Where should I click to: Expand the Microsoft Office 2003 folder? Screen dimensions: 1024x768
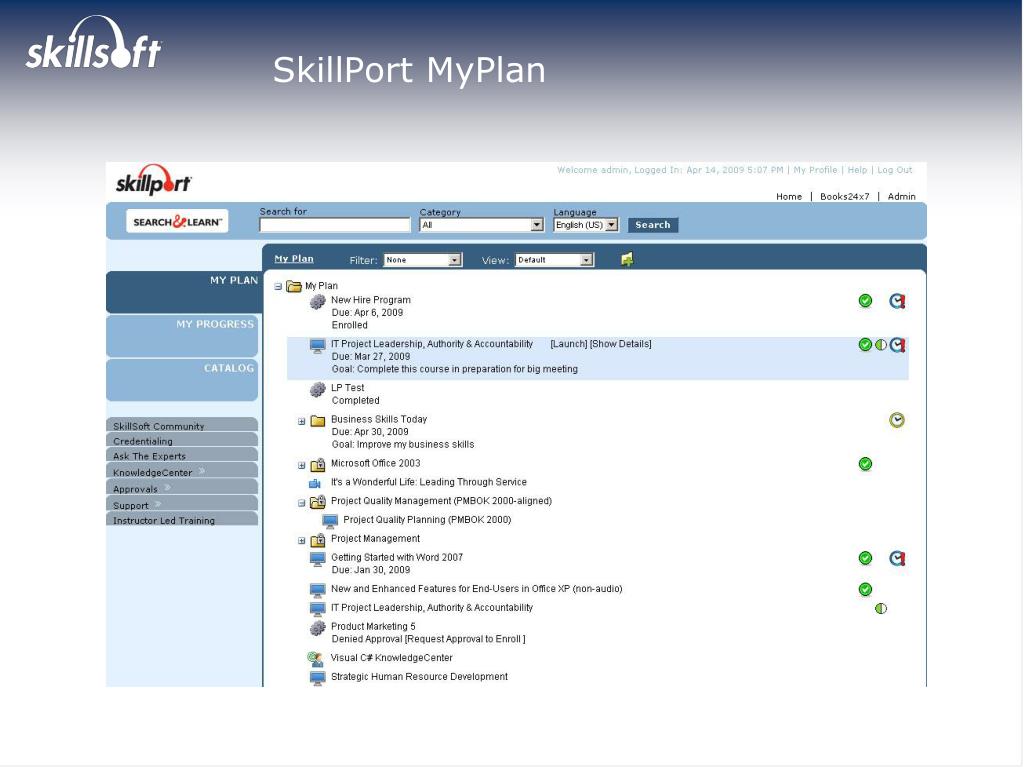[x=302, y=466]
